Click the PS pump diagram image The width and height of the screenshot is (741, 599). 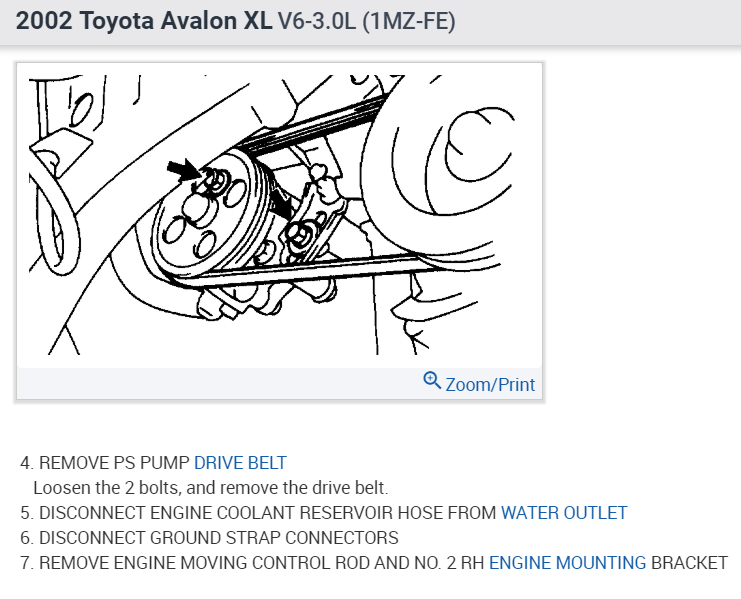pyautogui.click(x=279, y=215)
